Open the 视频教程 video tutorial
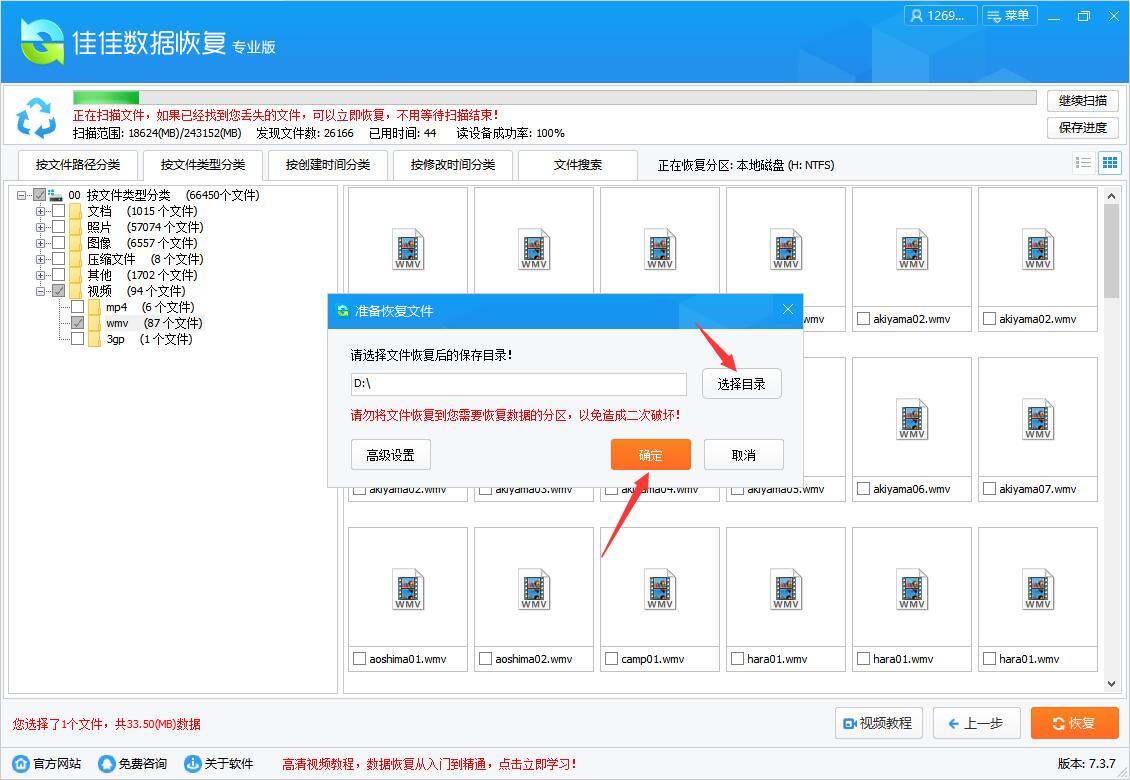 tap(878, 723)
